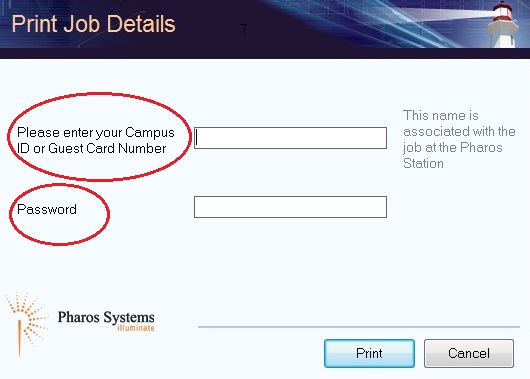The image size is (530, 379).
Task: Click the orange "illuminate" tagline
Action: 136,328
